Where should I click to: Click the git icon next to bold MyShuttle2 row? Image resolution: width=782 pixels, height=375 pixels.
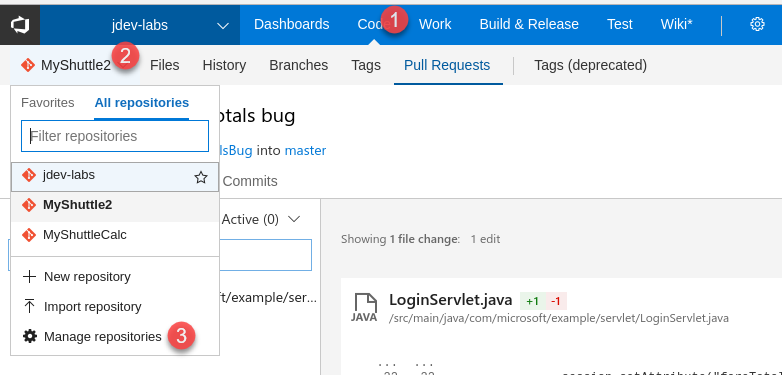click(29, 205)
